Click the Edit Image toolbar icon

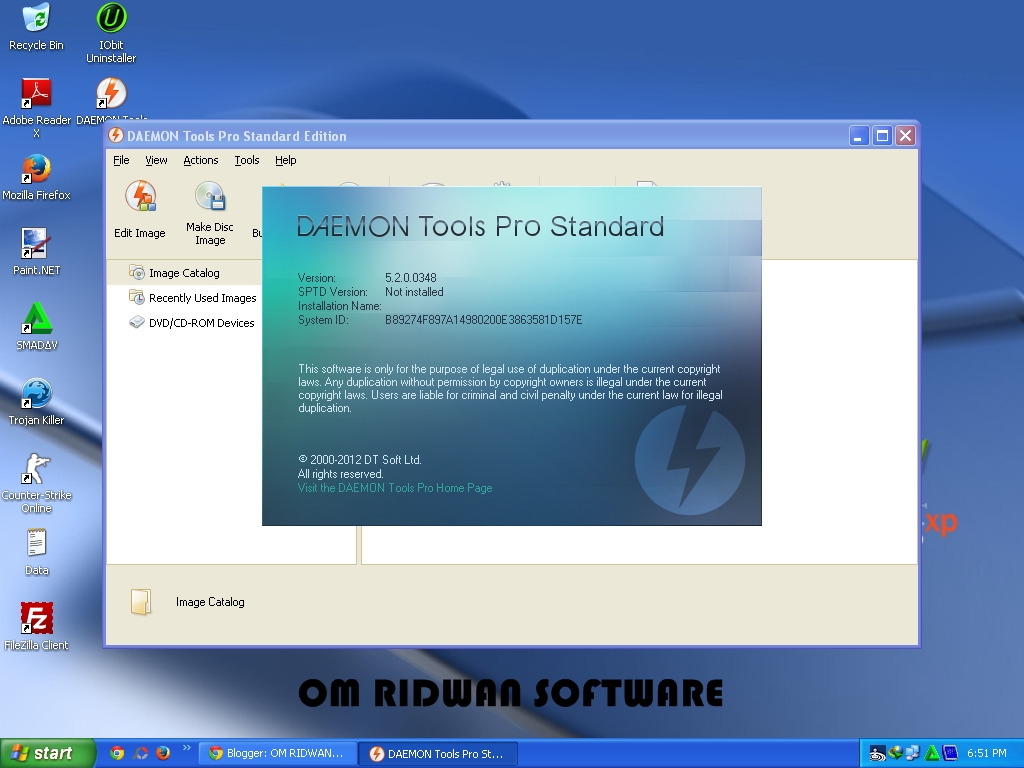140,197
